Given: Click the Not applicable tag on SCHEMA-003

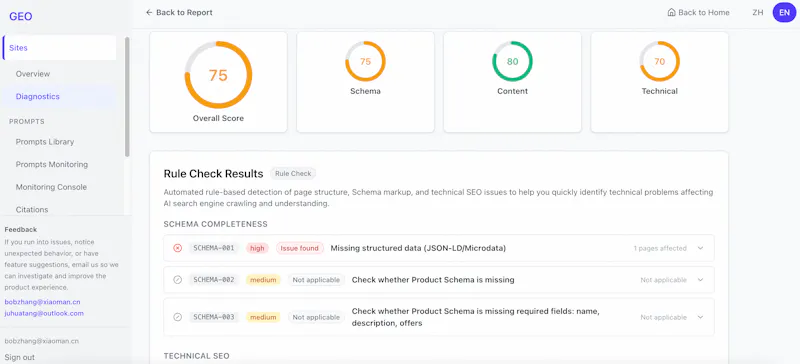Looking at the screenshot, I should pyautogui.click(x=316, y=317).
